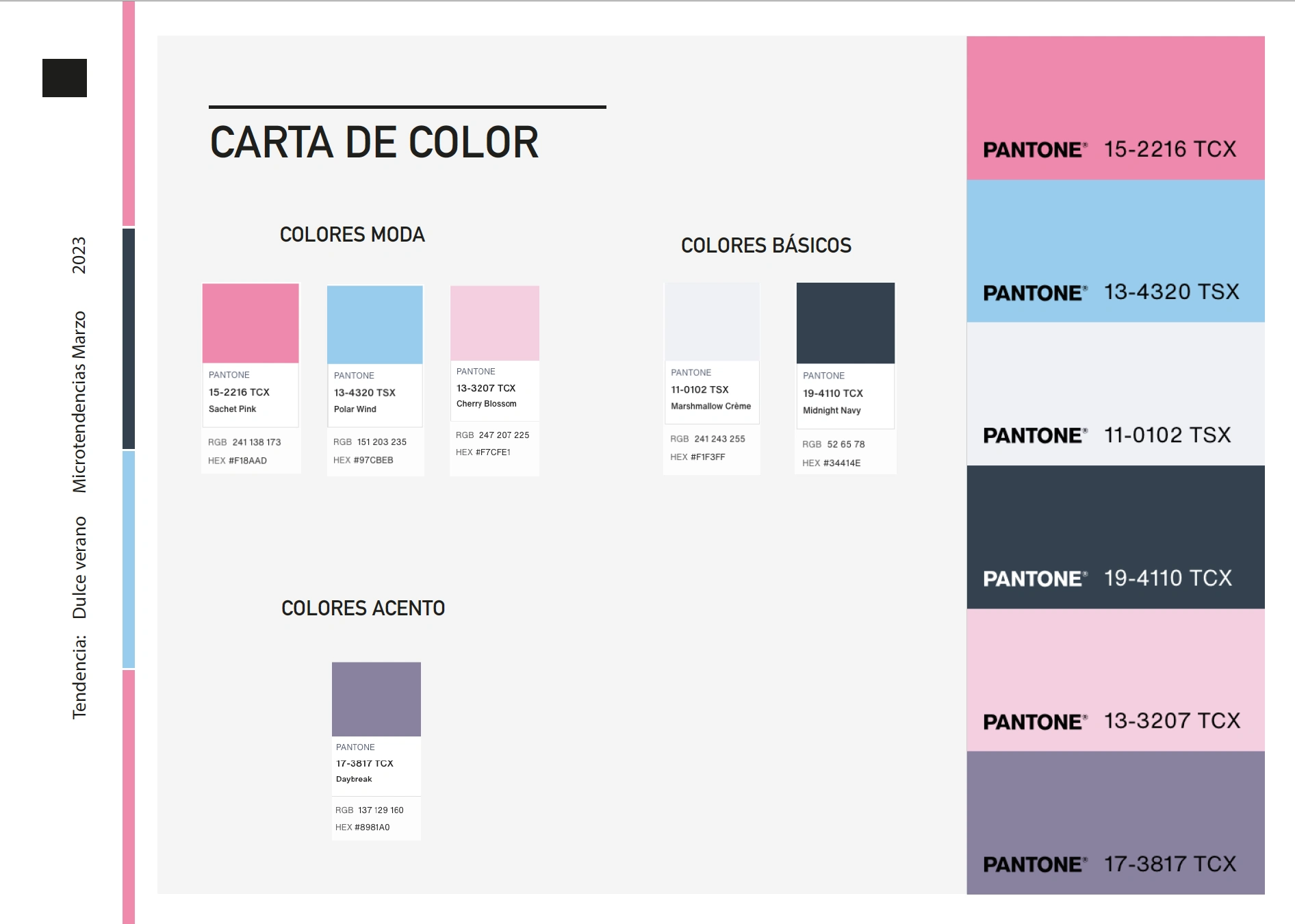Click the vertical Microtendencias Marzo text
Screen dimensions: 1295x924
click(79, 402)
